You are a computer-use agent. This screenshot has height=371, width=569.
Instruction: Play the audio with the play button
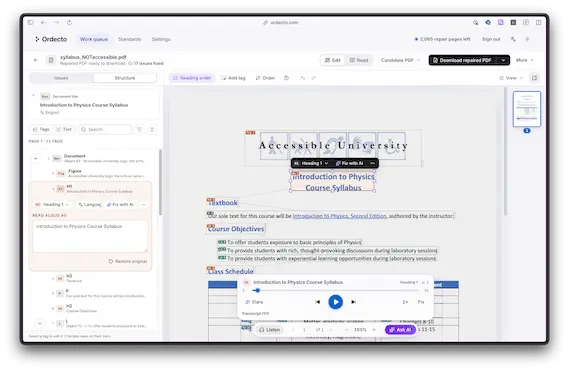[x=336, y=302]
